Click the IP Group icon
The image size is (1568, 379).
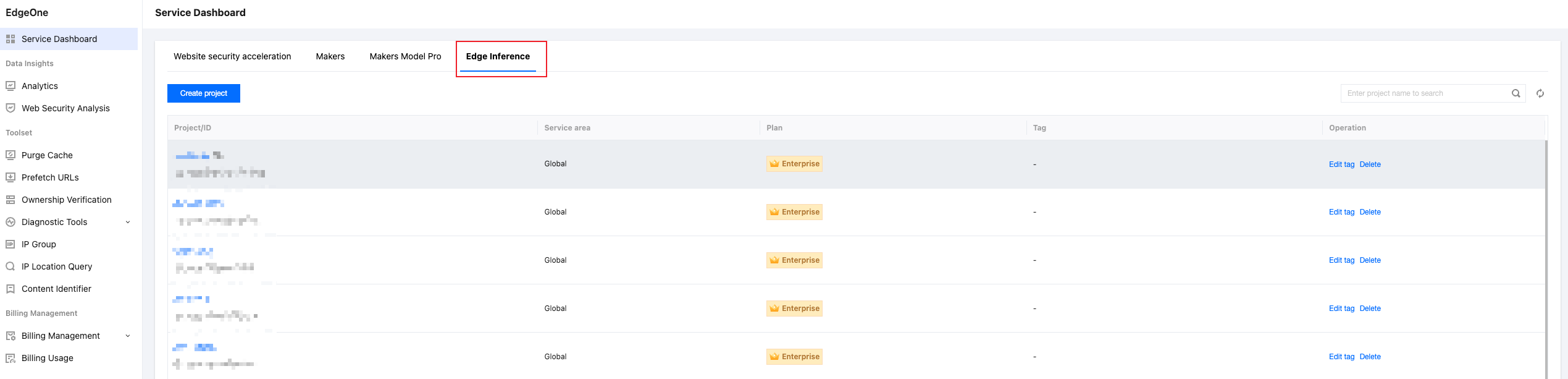coord(10,244)
